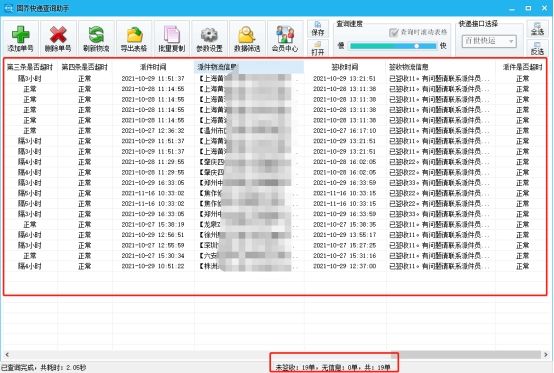Select the cell 2021-10-27 12:36:32

(153, 131)
